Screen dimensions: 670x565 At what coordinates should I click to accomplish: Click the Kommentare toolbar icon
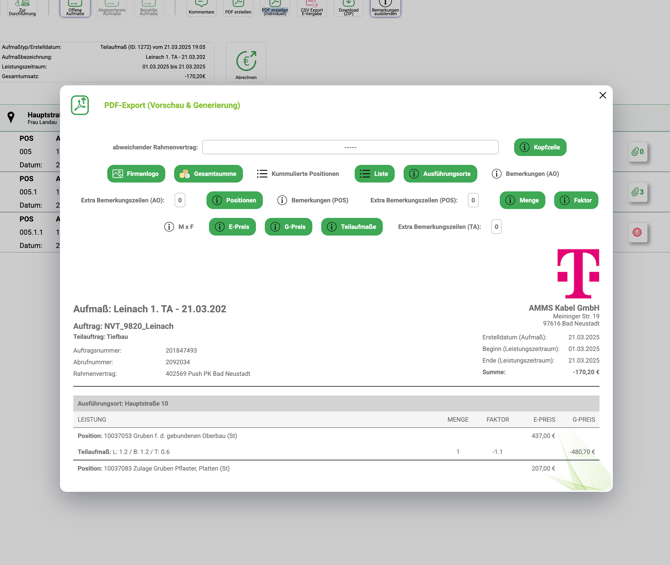[201, 7]
